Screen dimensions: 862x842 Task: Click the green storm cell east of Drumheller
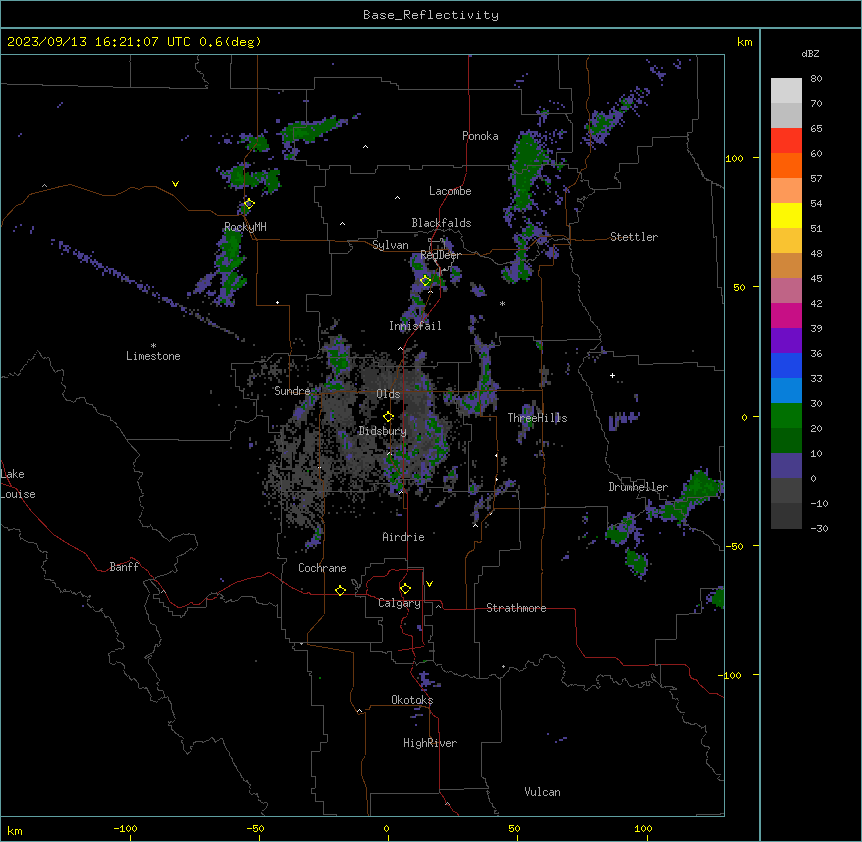pos(701,485)
